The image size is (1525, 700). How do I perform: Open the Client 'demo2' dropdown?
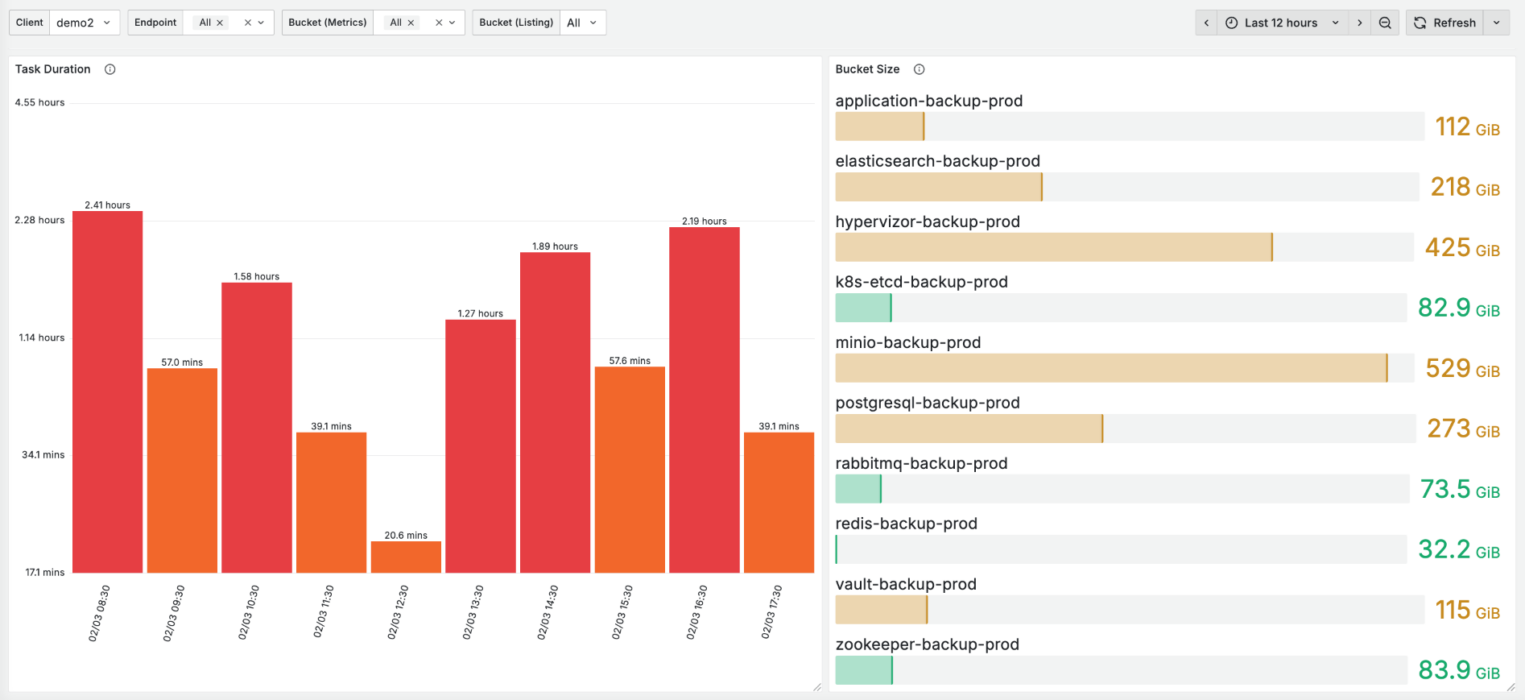[x=84, y=23]
